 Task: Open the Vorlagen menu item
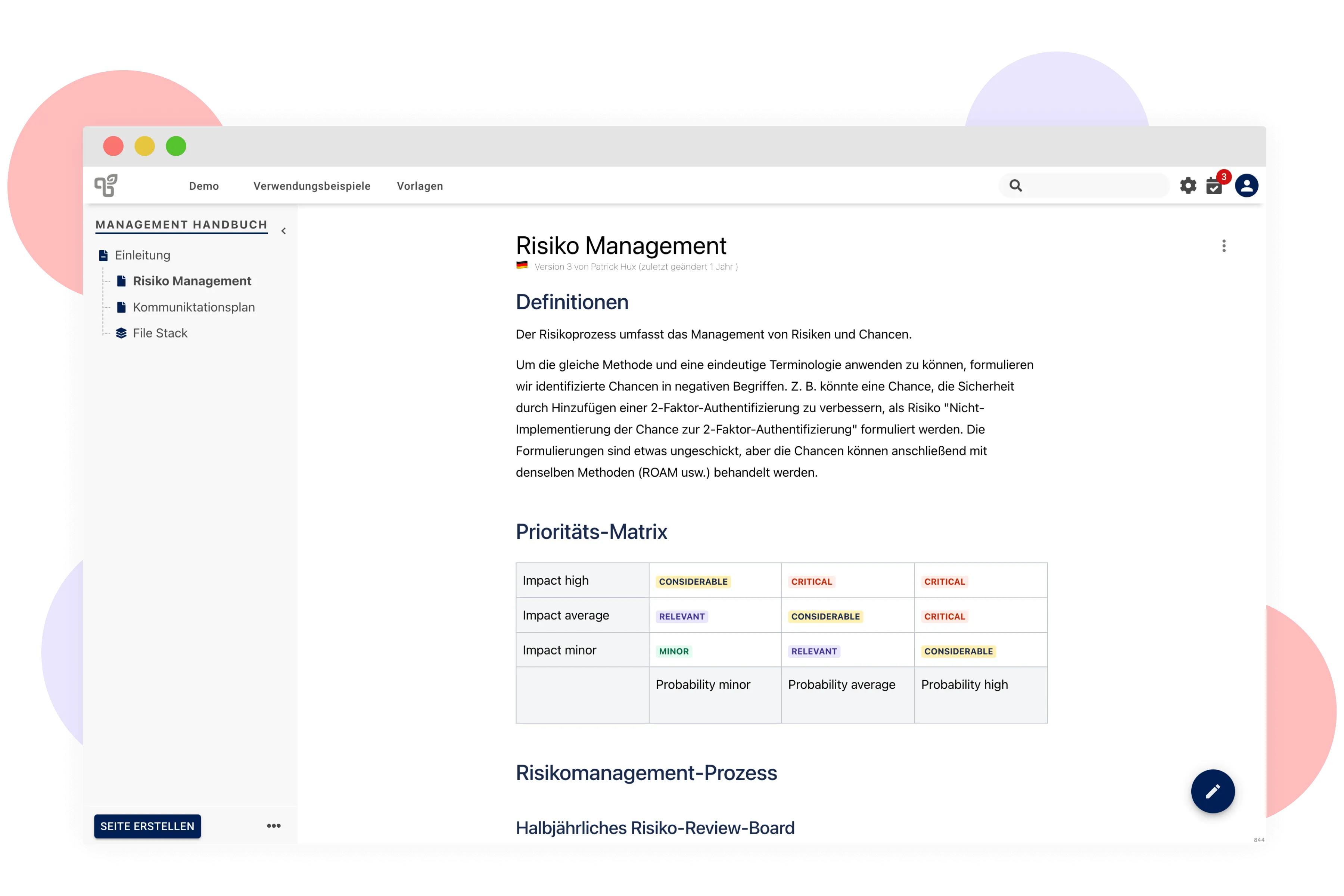click(419, 186)
